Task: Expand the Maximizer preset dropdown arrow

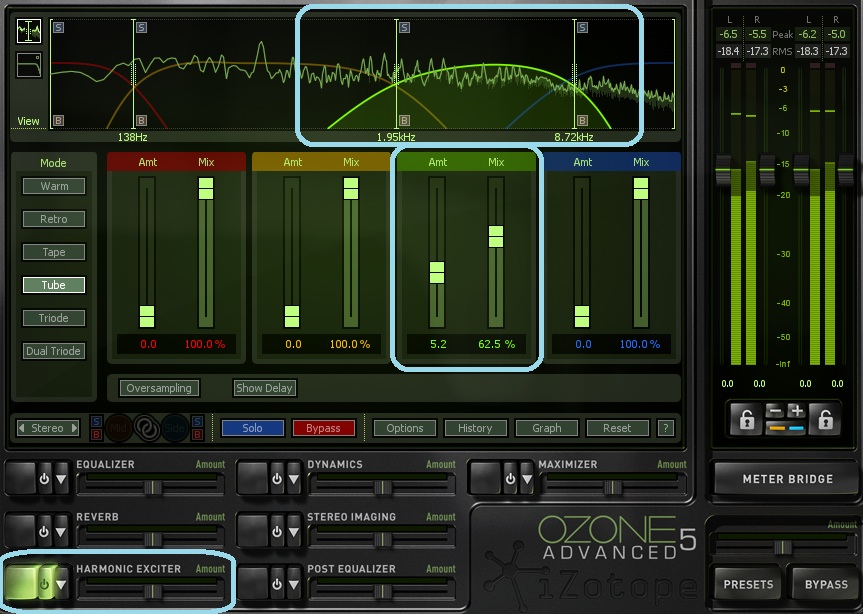Action: pos(527,479)
